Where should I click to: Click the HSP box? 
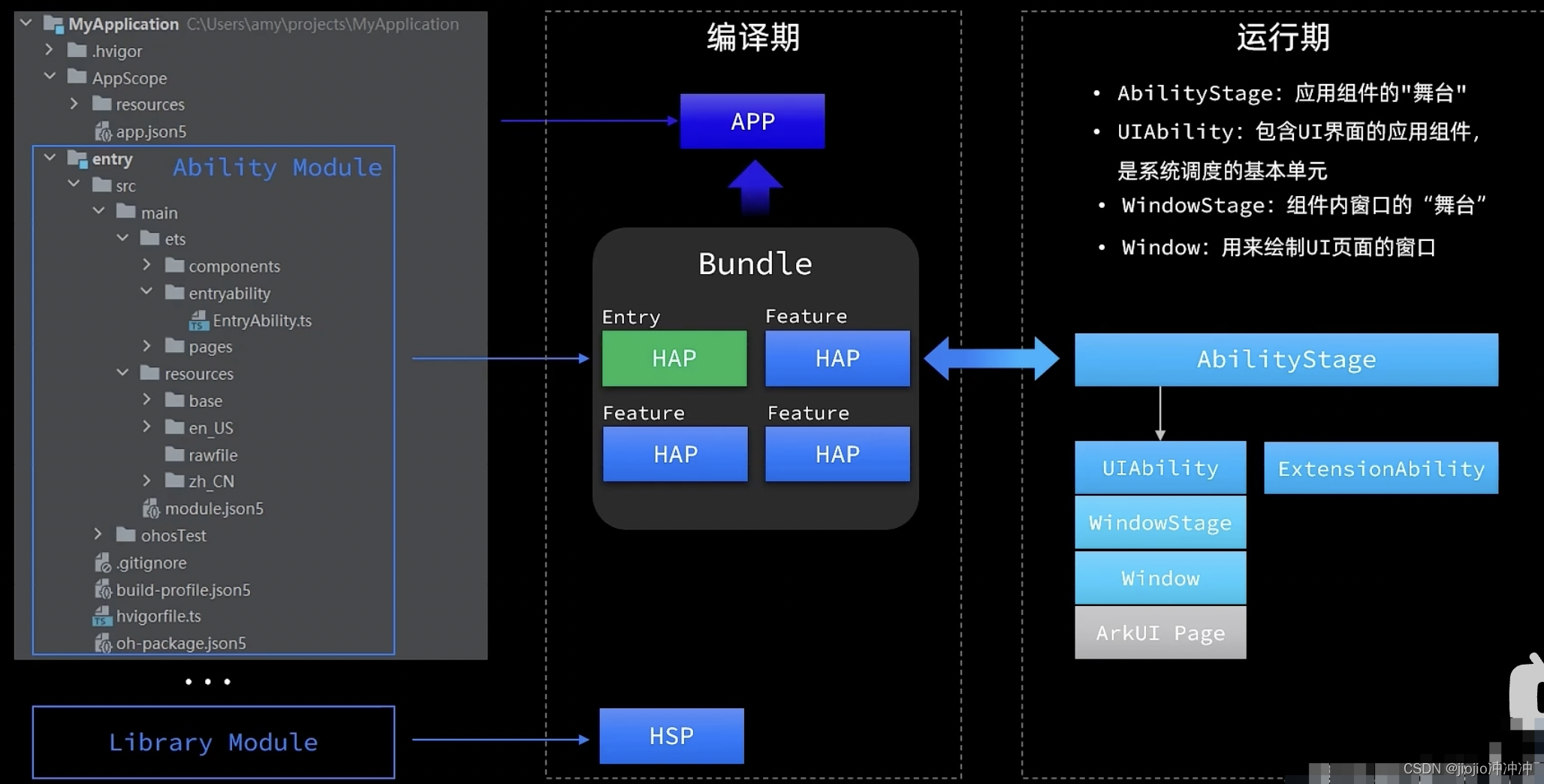coord(671,736)
